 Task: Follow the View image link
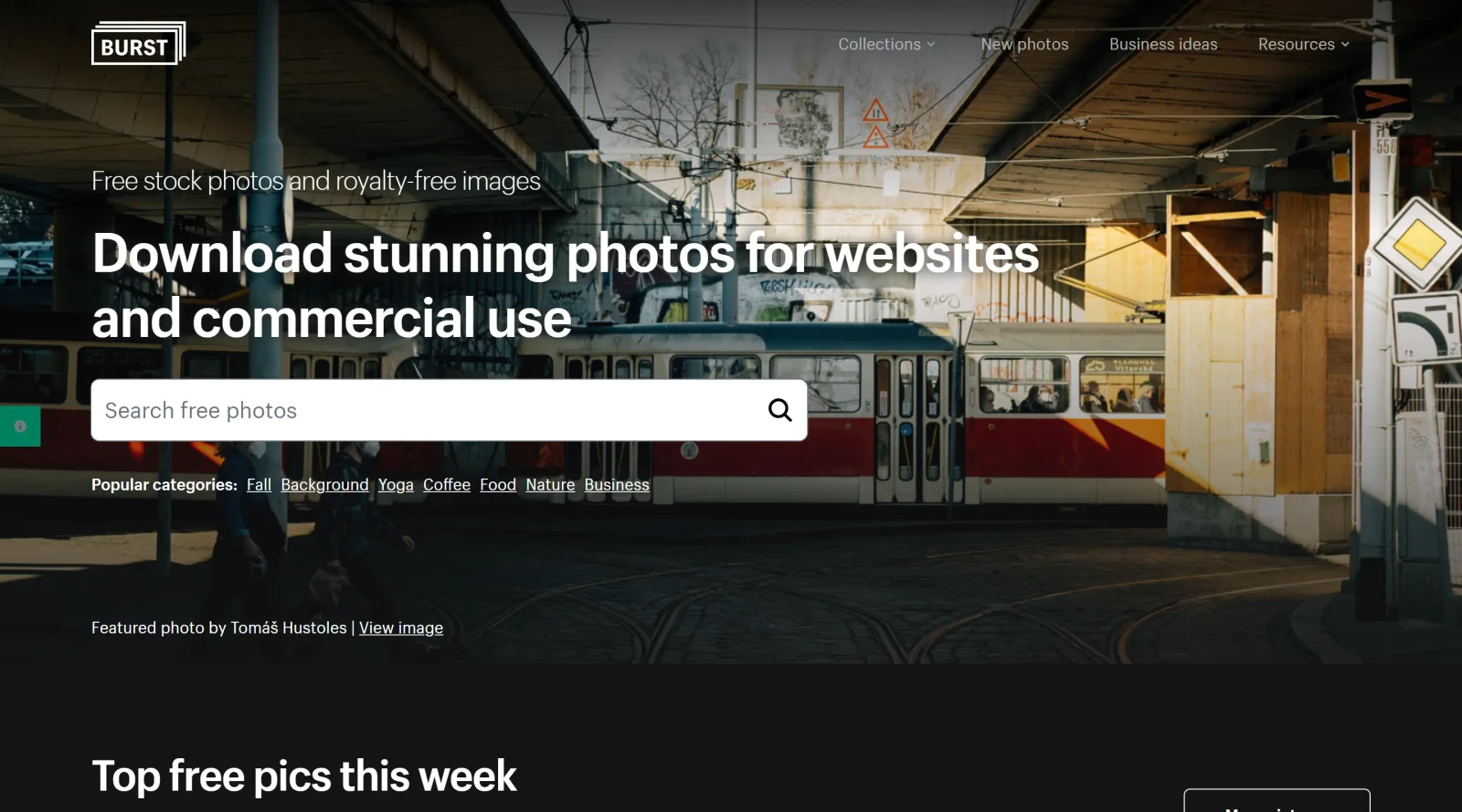click(x=401, y=627)
